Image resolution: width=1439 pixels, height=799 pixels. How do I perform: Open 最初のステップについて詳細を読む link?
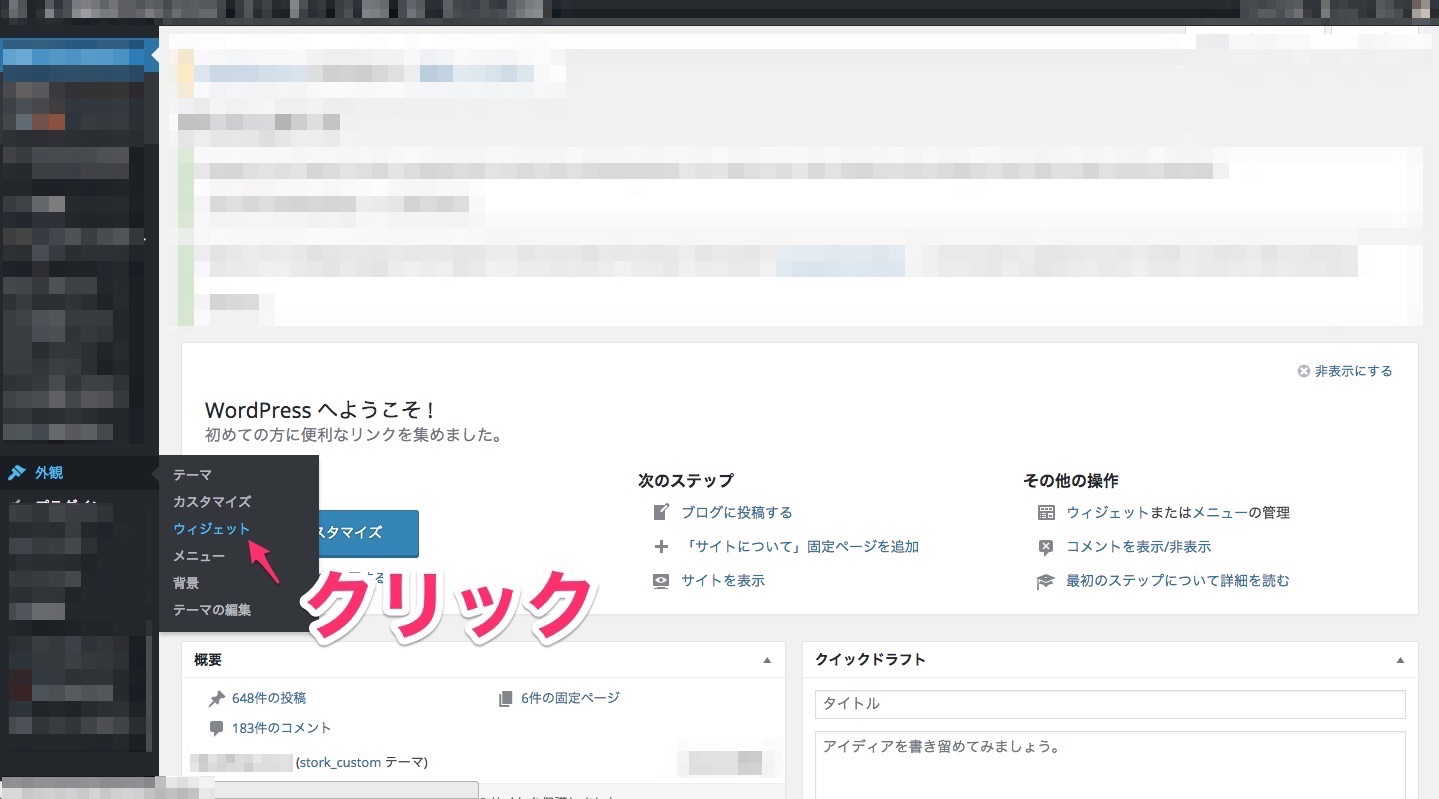[x=1178, y=581]
